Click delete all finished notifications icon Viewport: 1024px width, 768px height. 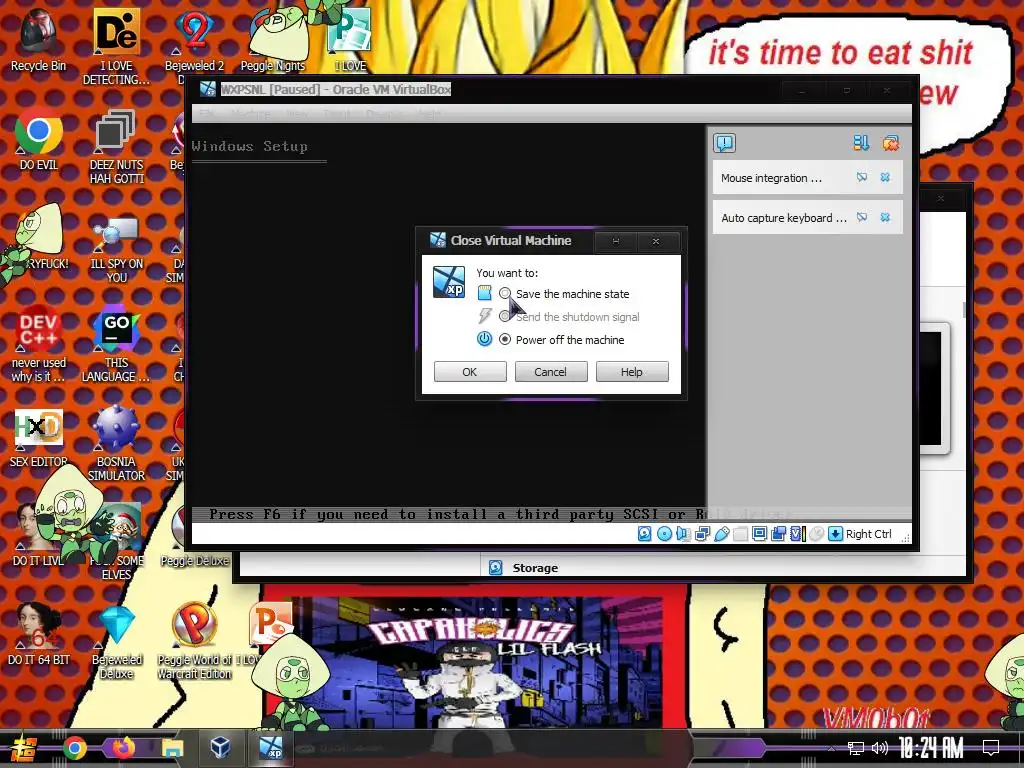(890, 142)
